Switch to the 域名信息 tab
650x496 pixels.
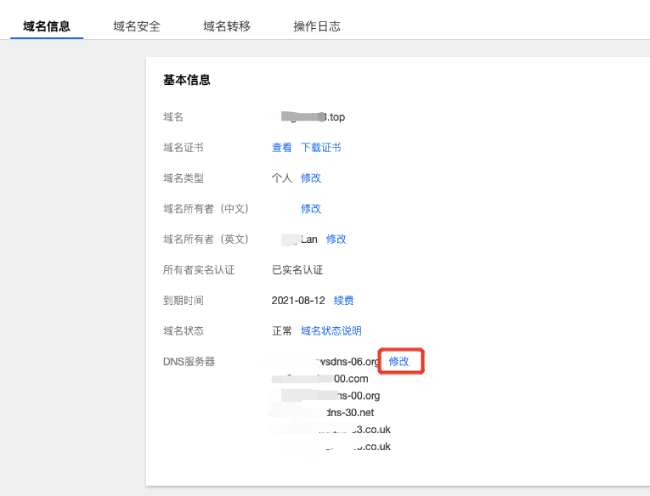click(x=47, y=26)
